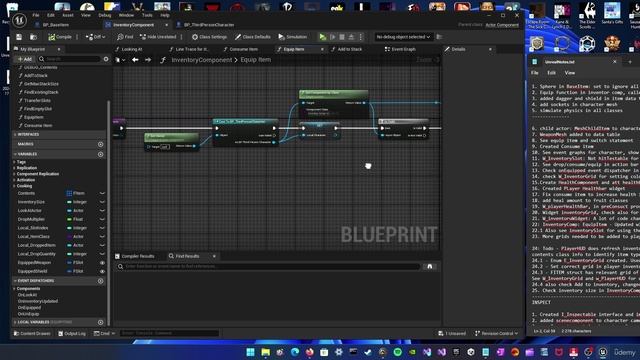
Task: Open the Tools menu
Action: pos(147,15)
